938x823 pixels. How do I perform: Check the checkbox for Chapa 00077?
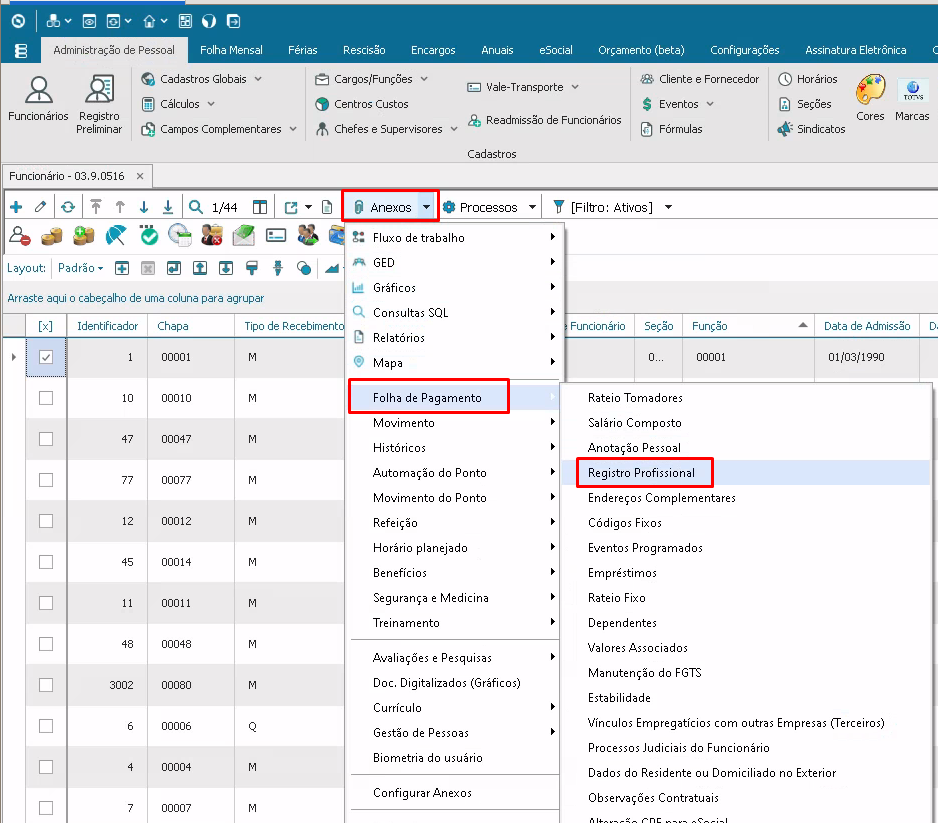[46, 480]
